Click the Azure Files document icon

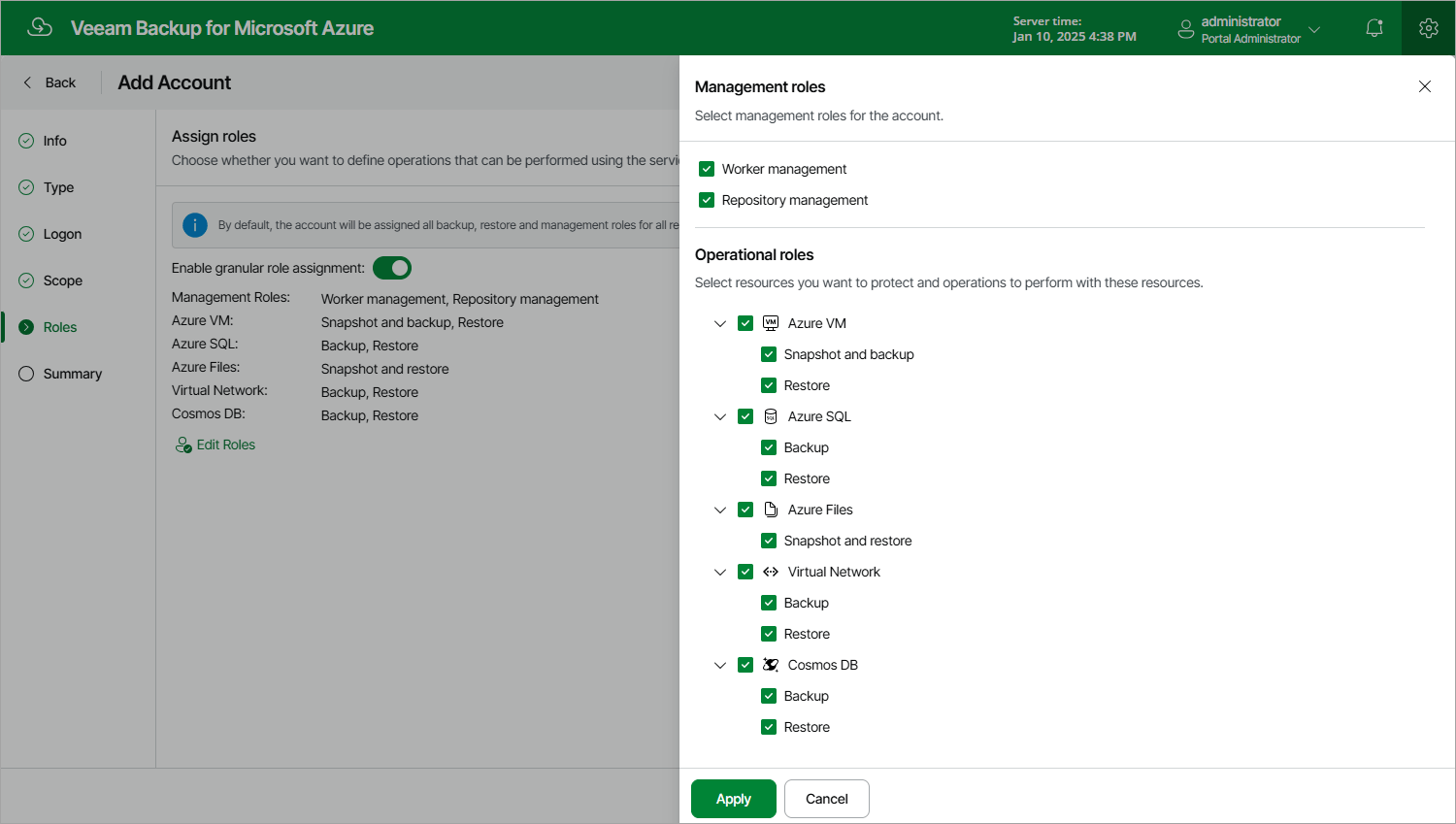tap(770, 509)
